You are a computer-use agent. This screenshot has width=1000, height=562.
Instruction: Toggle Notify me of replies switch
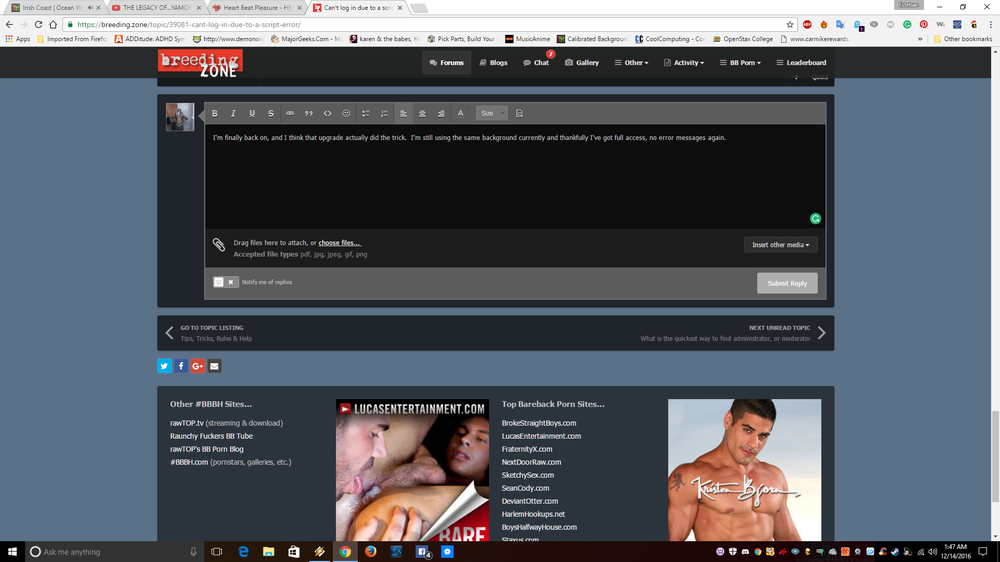(x=225, y=282)
